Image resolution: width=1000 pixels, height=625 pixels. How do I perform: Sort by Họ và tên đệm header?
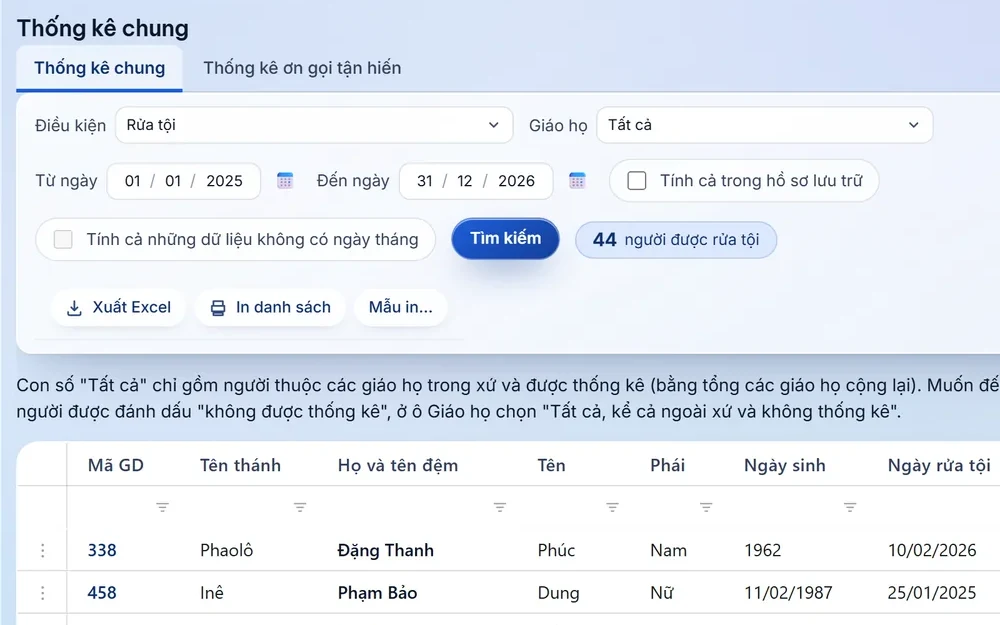[398, 466]
